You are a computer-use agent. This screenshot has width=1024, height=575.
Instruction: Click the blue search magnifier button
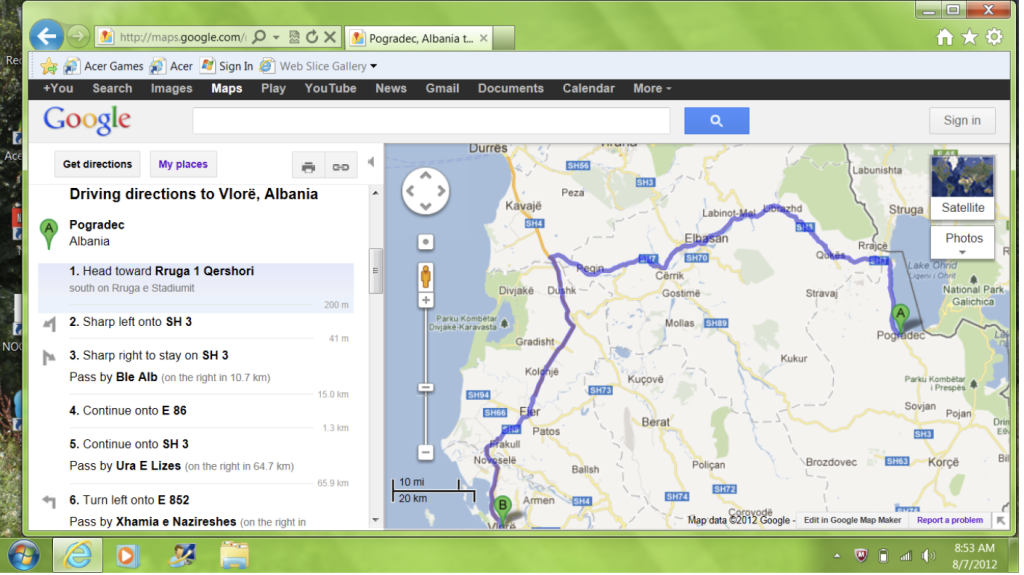[x=717, y=121]
